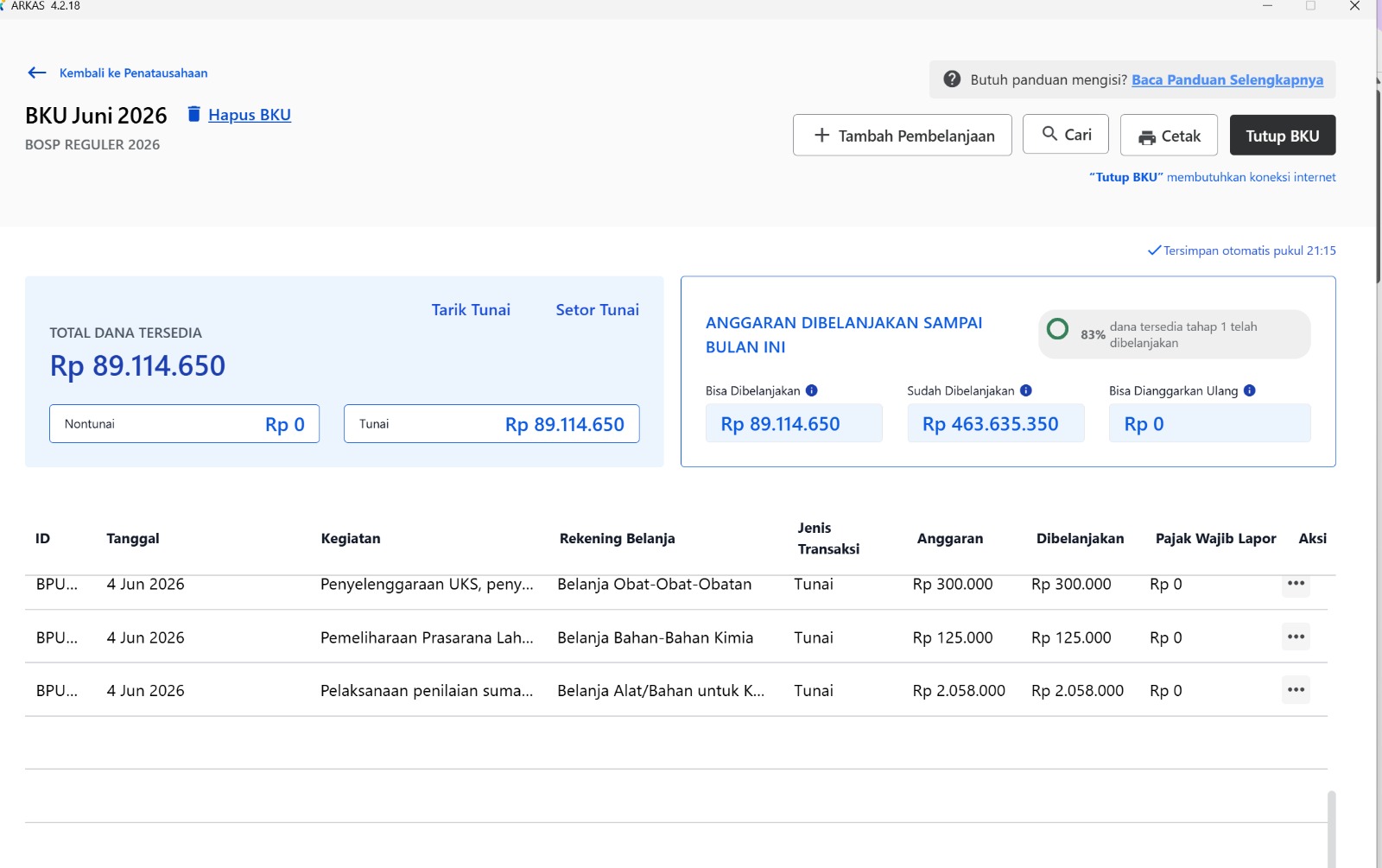This screenshot has width=1382, height=868.
Task: Click the Cetak print button
Action: tap(1169, 135)
